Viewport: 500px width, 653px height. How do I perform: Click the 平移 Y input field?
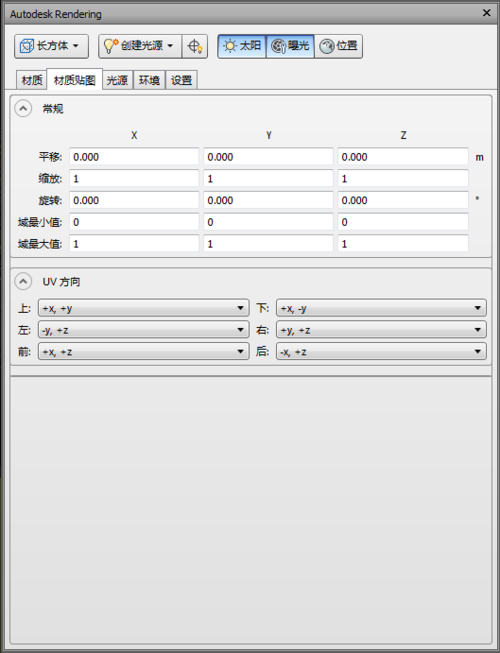(269, 157)
